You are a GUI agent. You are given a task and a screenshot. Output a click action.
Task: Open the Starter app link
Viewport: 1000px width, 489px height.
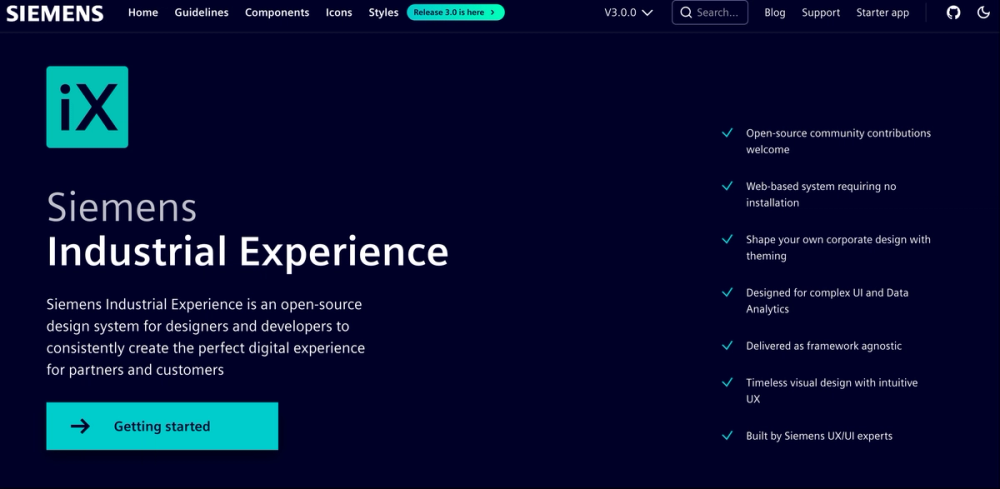tap(883, 13)
